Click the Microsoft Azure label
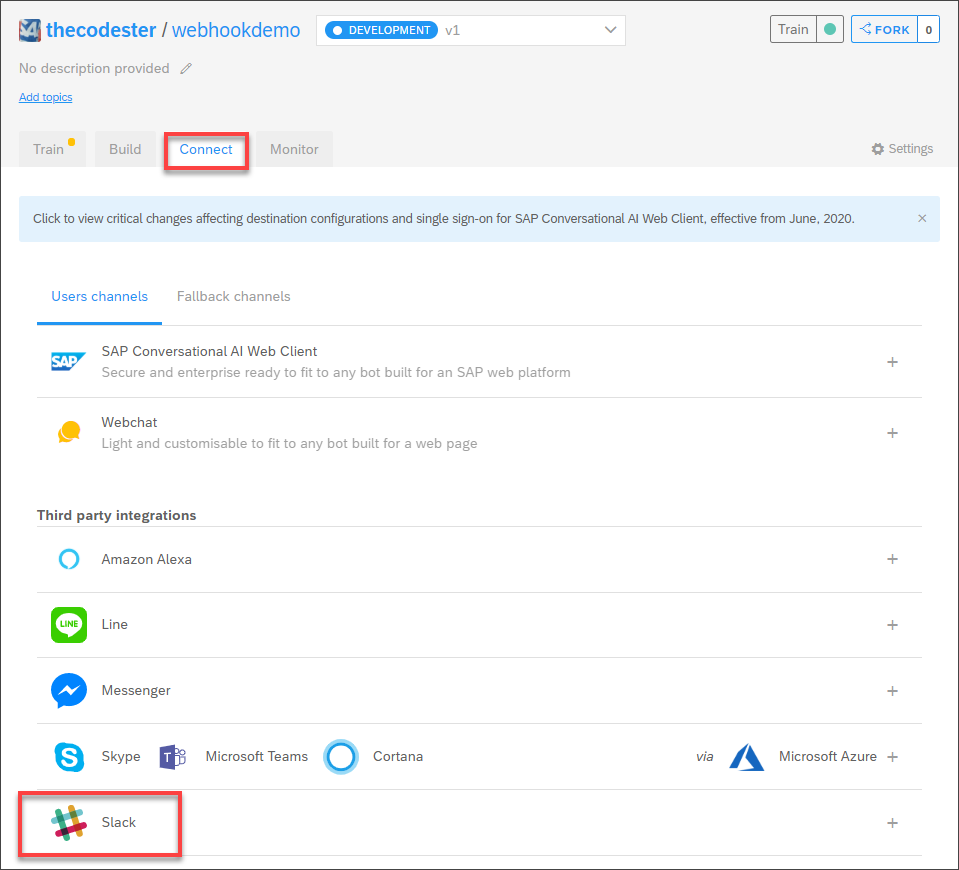 click(x=828, y=757)
